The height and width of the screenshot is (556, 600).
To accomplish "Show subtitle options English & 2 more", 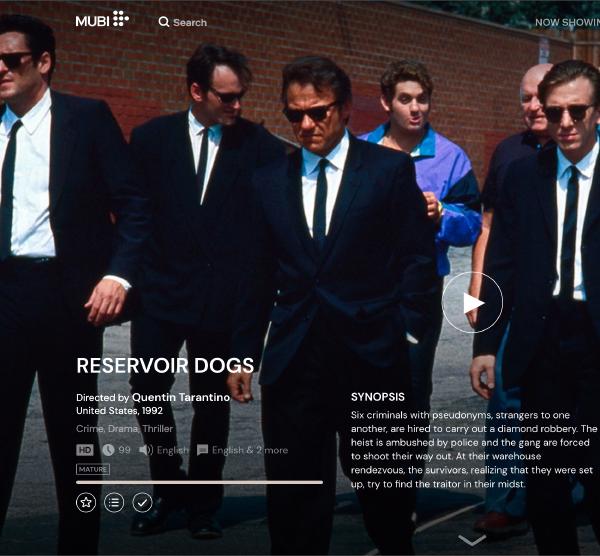I will [x=249, y=450].
